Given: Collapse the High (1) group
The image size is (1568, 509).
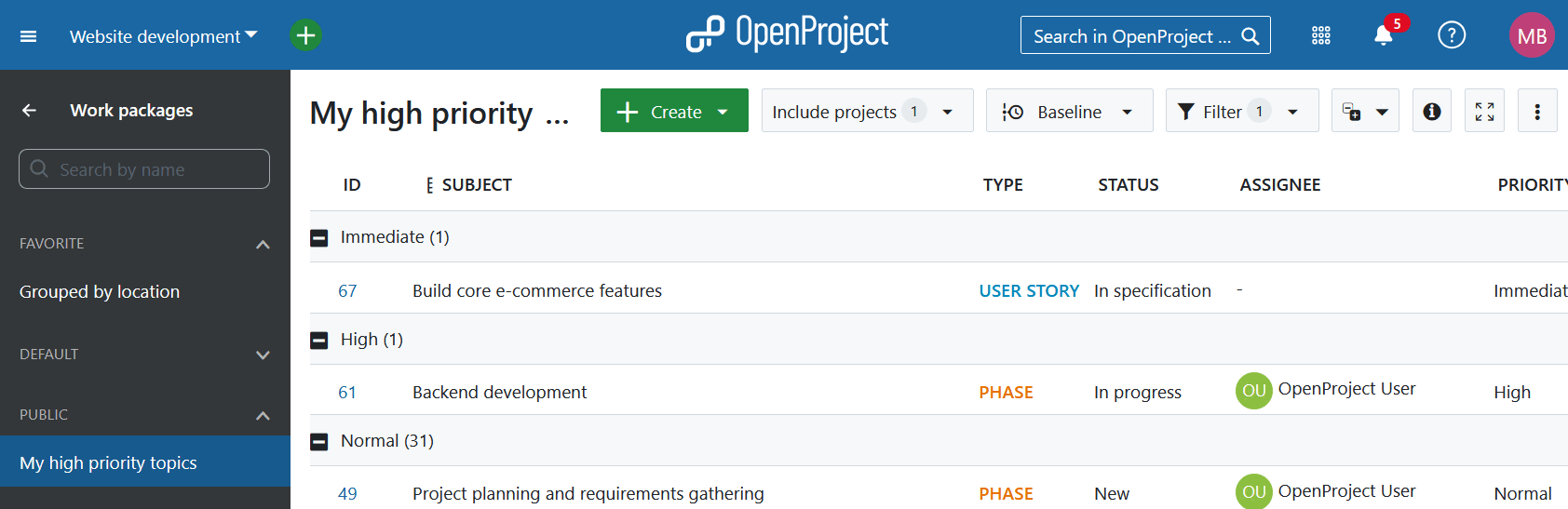Looking at the screenshot, I should click(x=319, y=341).
